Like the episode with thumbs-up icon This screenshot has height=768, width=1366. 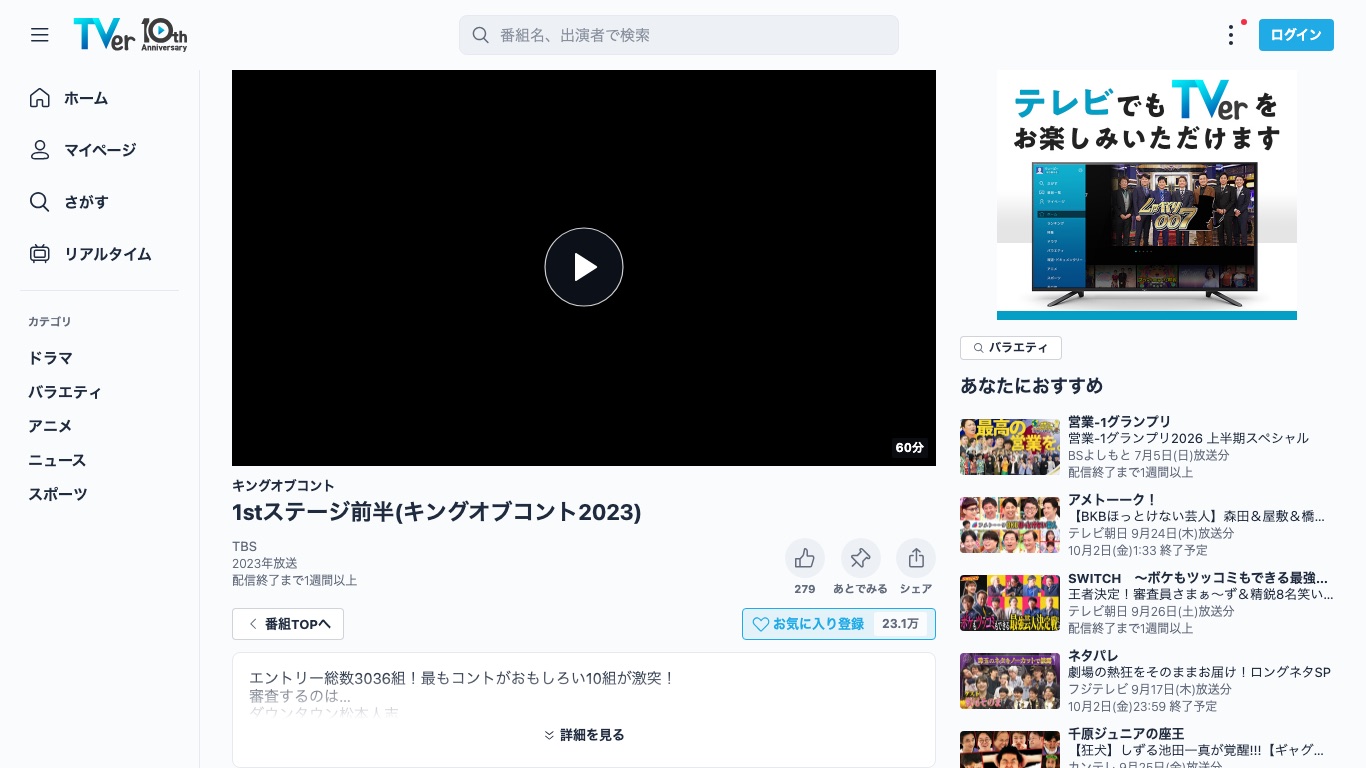tap(805, 558)
